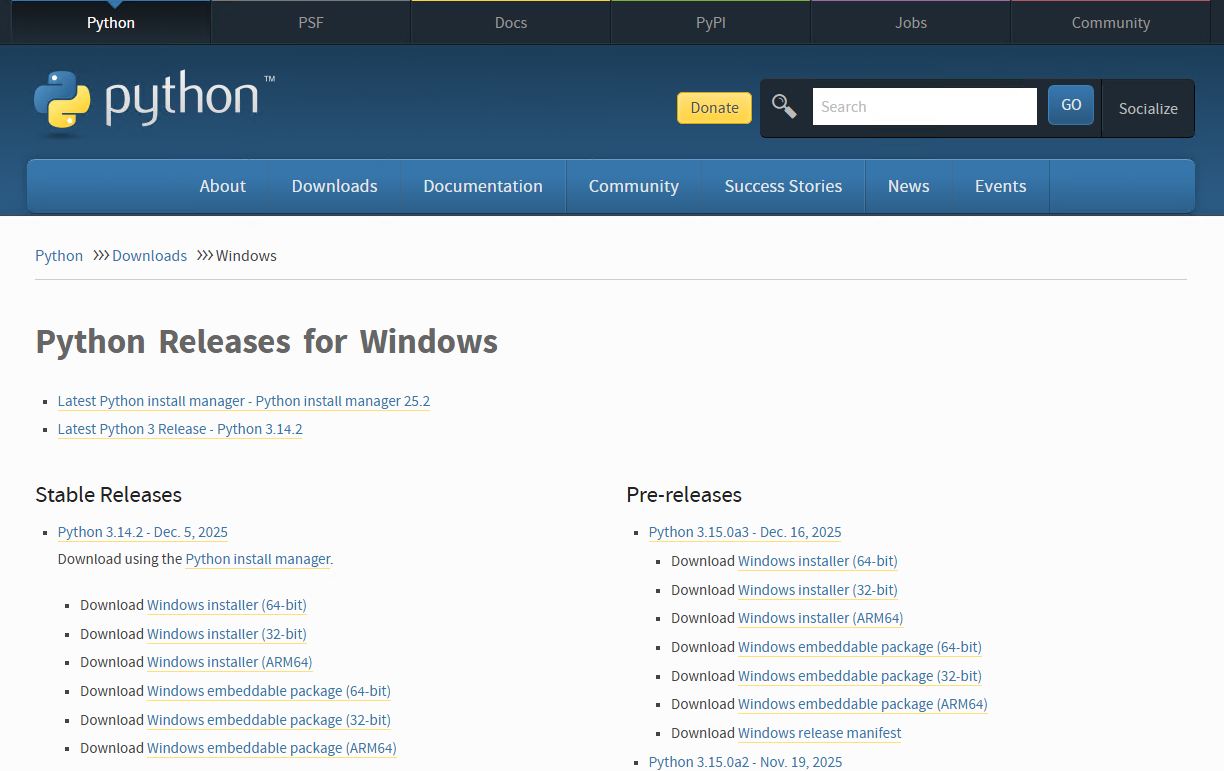The image size is (1224, 771).
Task: Download stable embeddable package (32-bit)
Action: point(269,720)
